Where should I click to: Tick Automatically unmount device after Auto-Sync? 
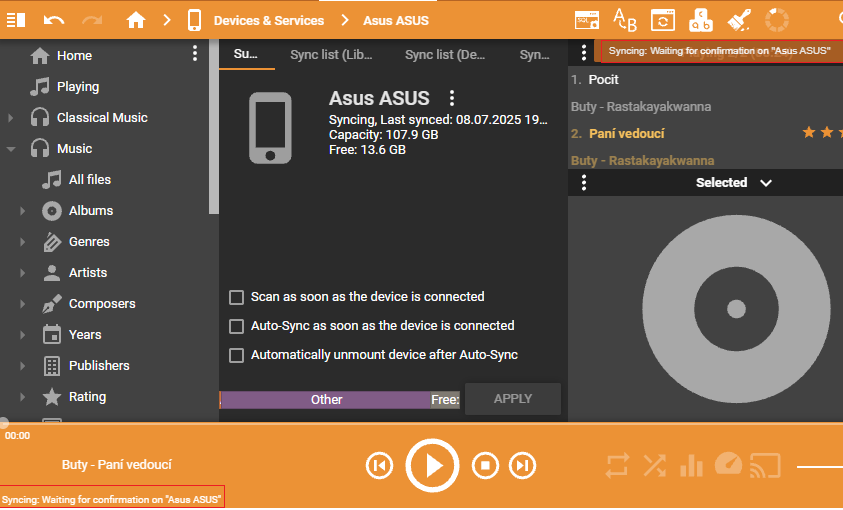click(237, 355)
